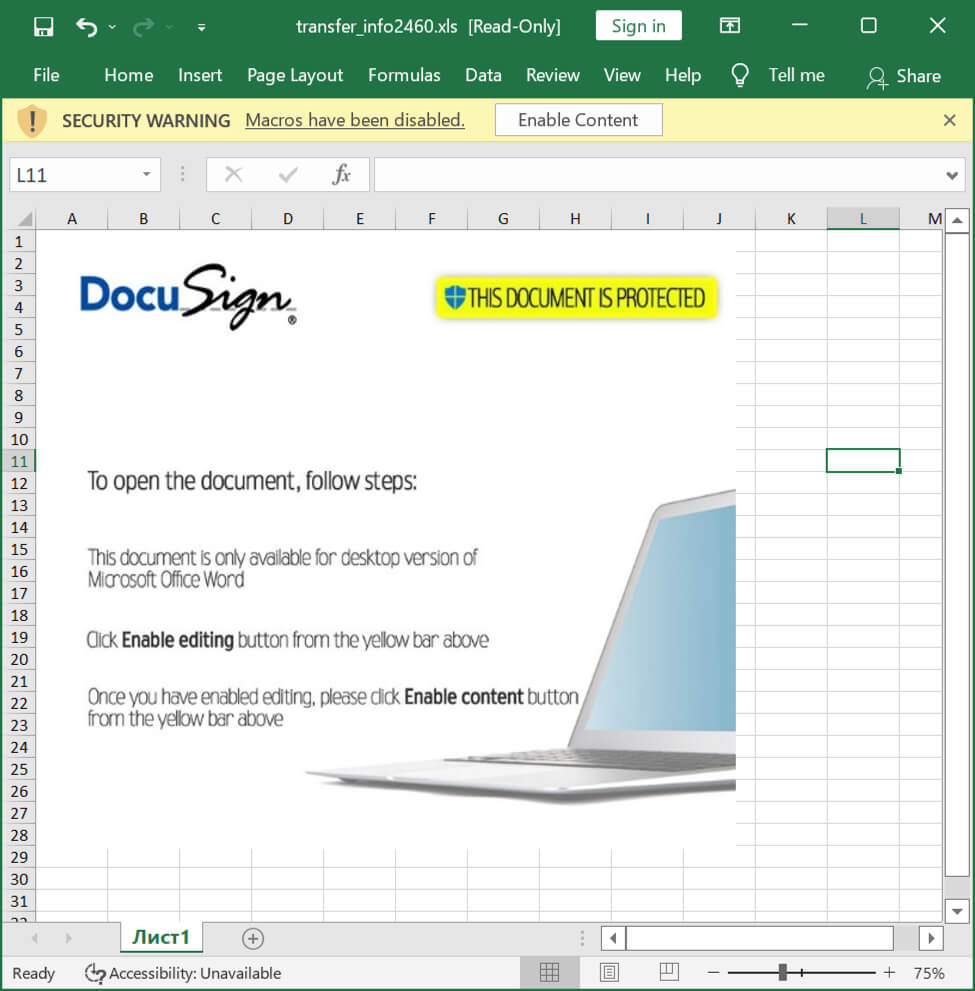Viewport: 975px width, 991px height.
Task: Open the Help tab
Action: tap(682, 75)
